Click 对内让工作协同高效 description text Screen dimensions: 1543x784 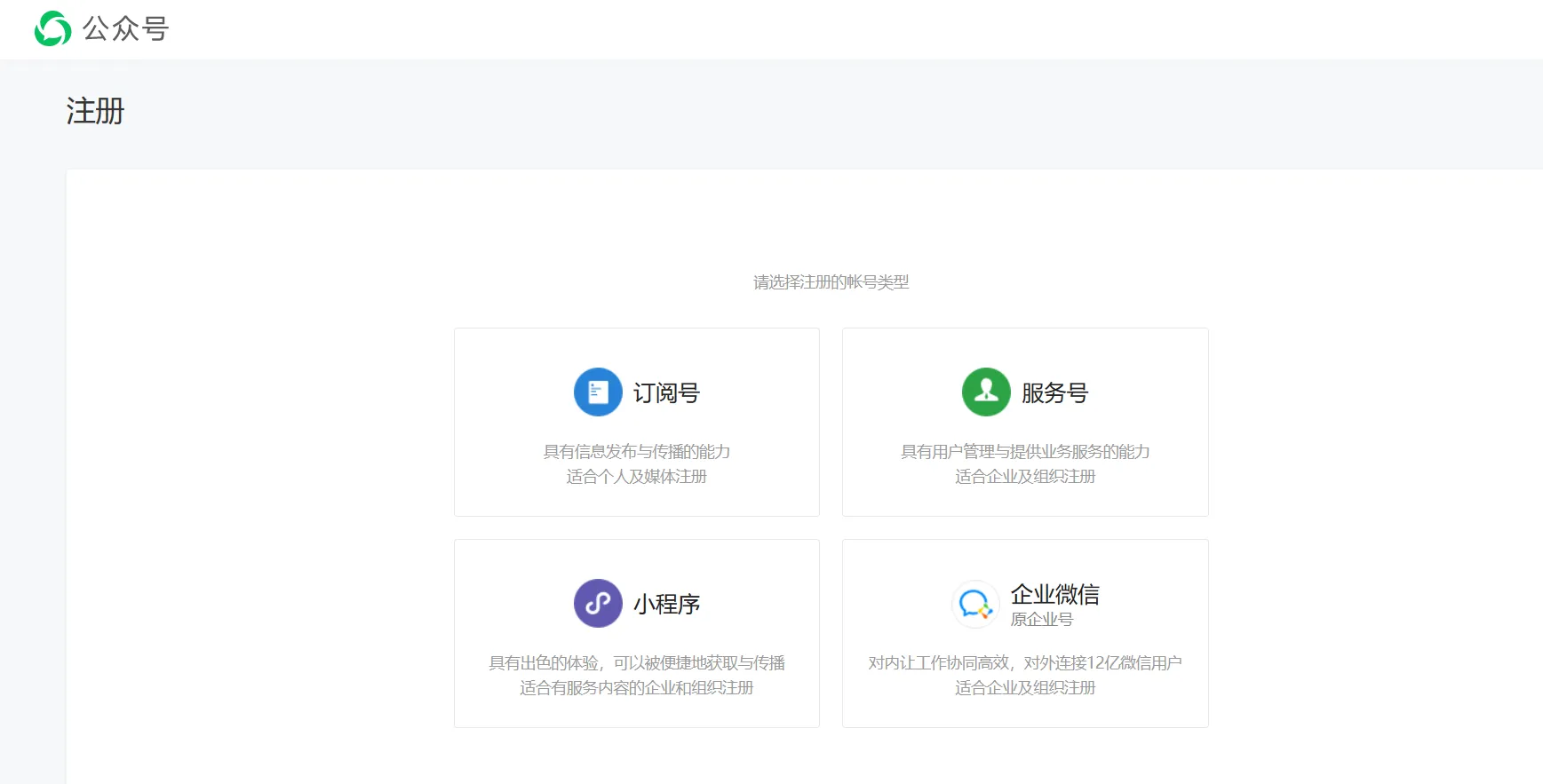(x=1024, y=662)
